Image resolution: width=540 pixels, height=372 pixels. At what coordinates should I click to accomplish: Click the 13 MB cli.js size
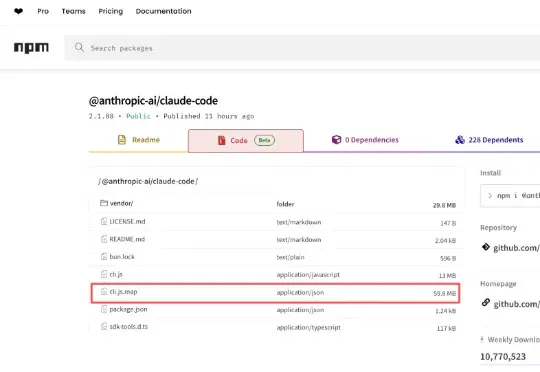click(x=447, y=276)
